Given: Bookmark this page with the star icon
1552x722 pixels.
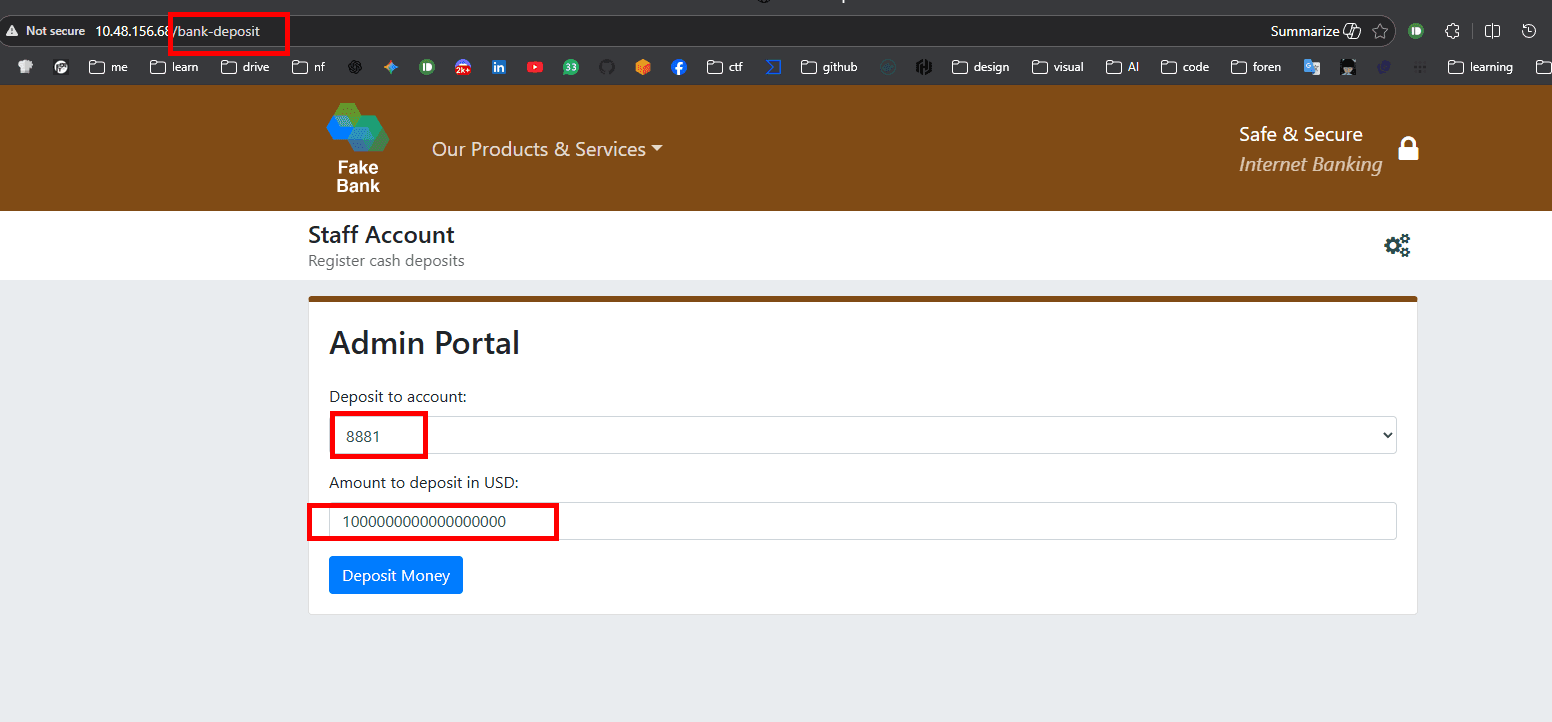Looking at the screenshot, I should point(1380,31).
